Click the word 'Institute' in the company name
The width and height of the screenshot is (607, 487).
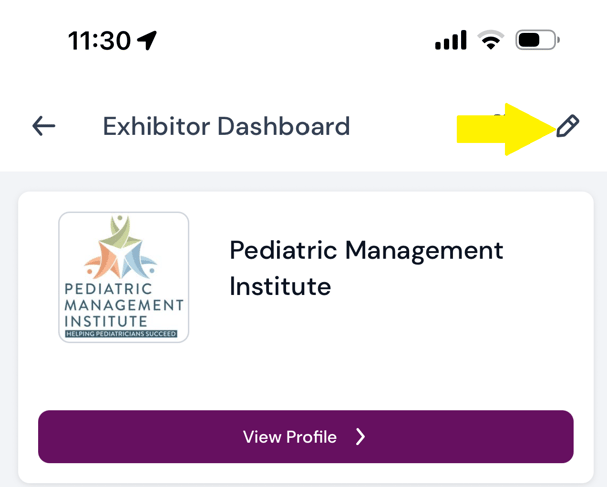280,287
